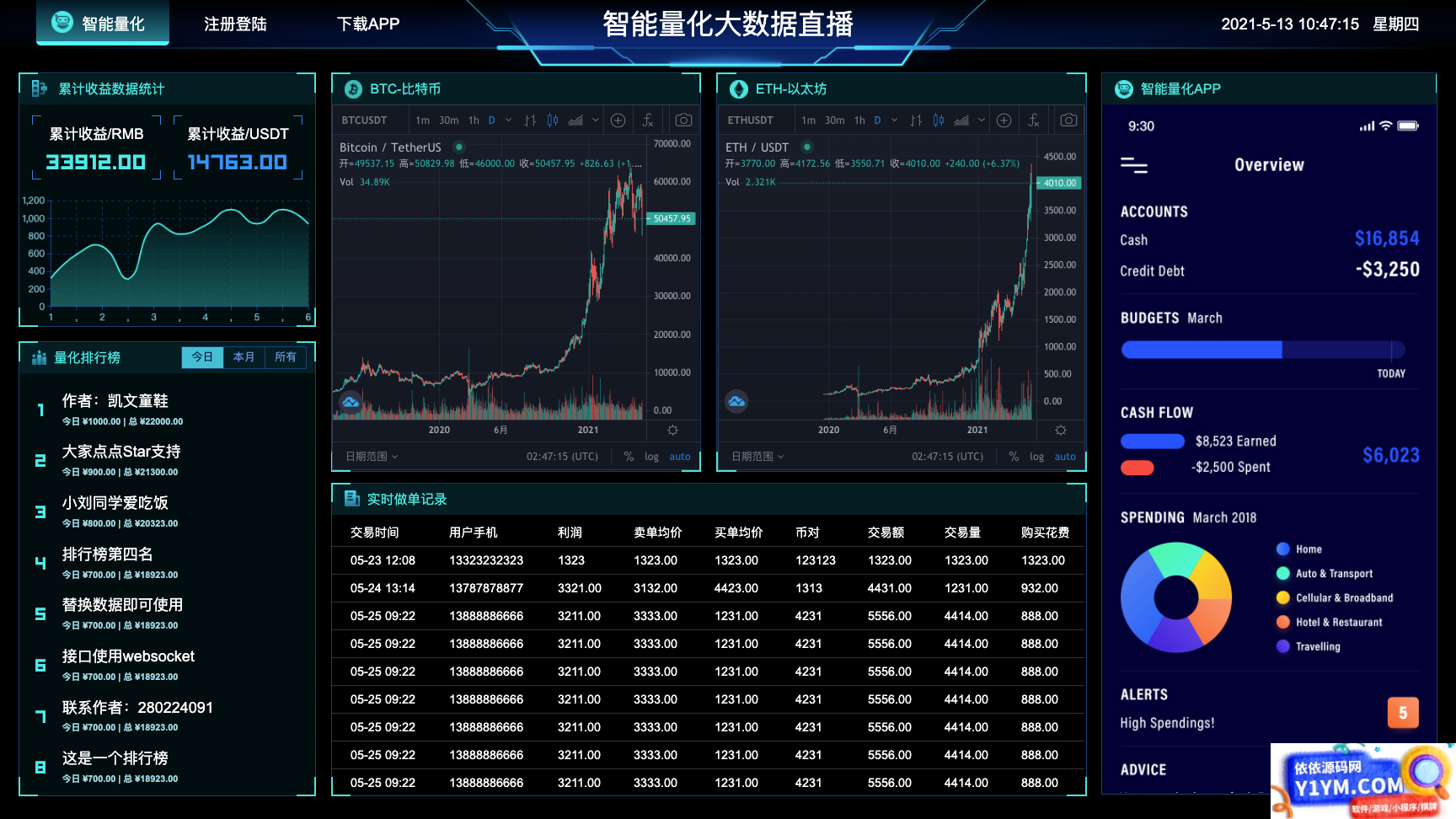Open ETHUSDT symbol selector

750,120
